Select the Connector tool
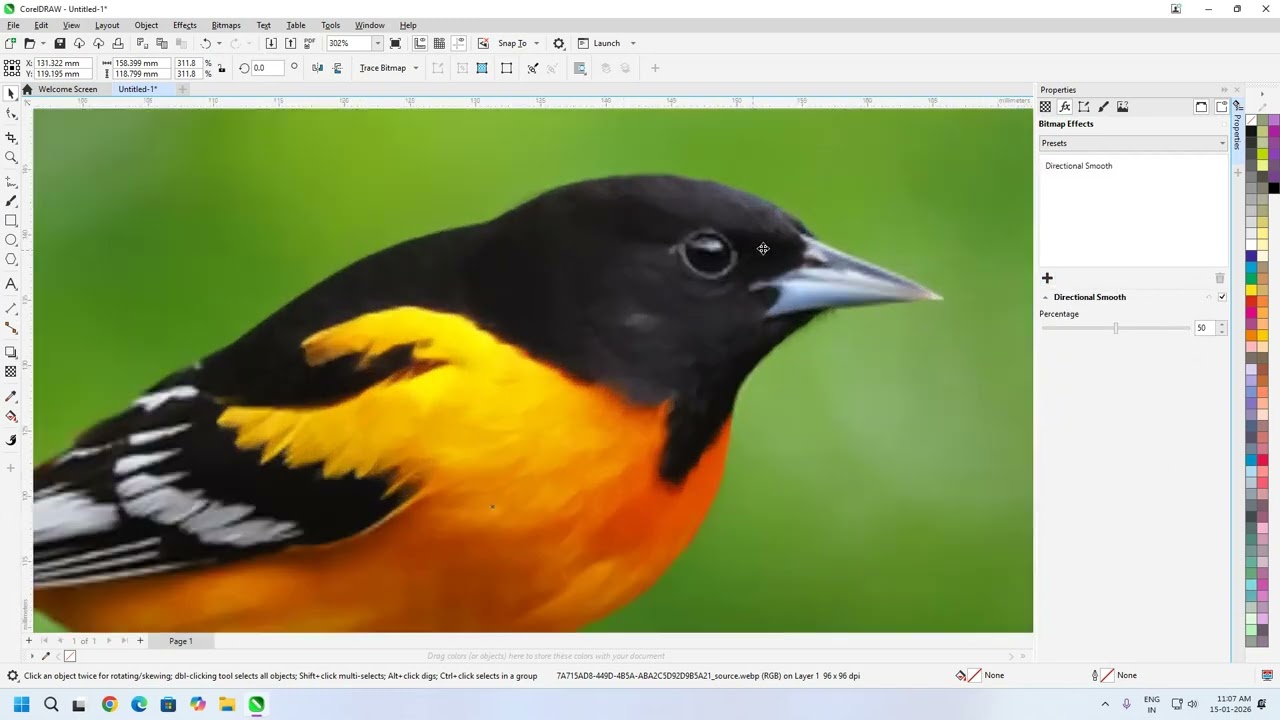Viewport: 1280px width, 720px height. [11, 328]
